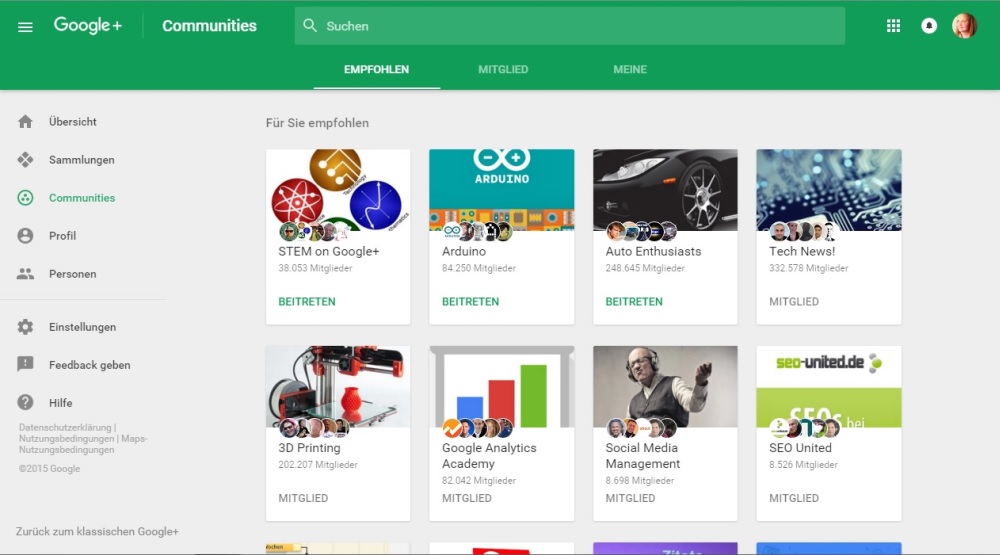1000x555 pixels.
Task: Click the Arduino community title
Action: tap(464, 251)
